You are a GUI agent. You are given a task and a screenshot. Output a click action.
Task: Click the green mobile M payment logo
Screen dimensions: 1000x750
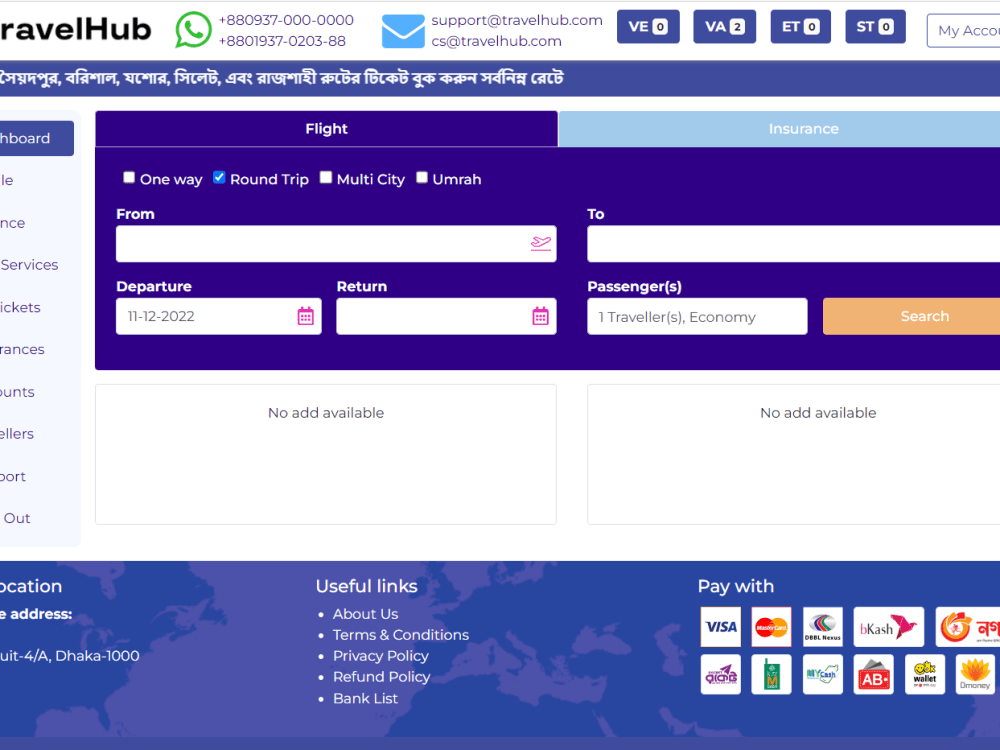(x=772, y=674)
